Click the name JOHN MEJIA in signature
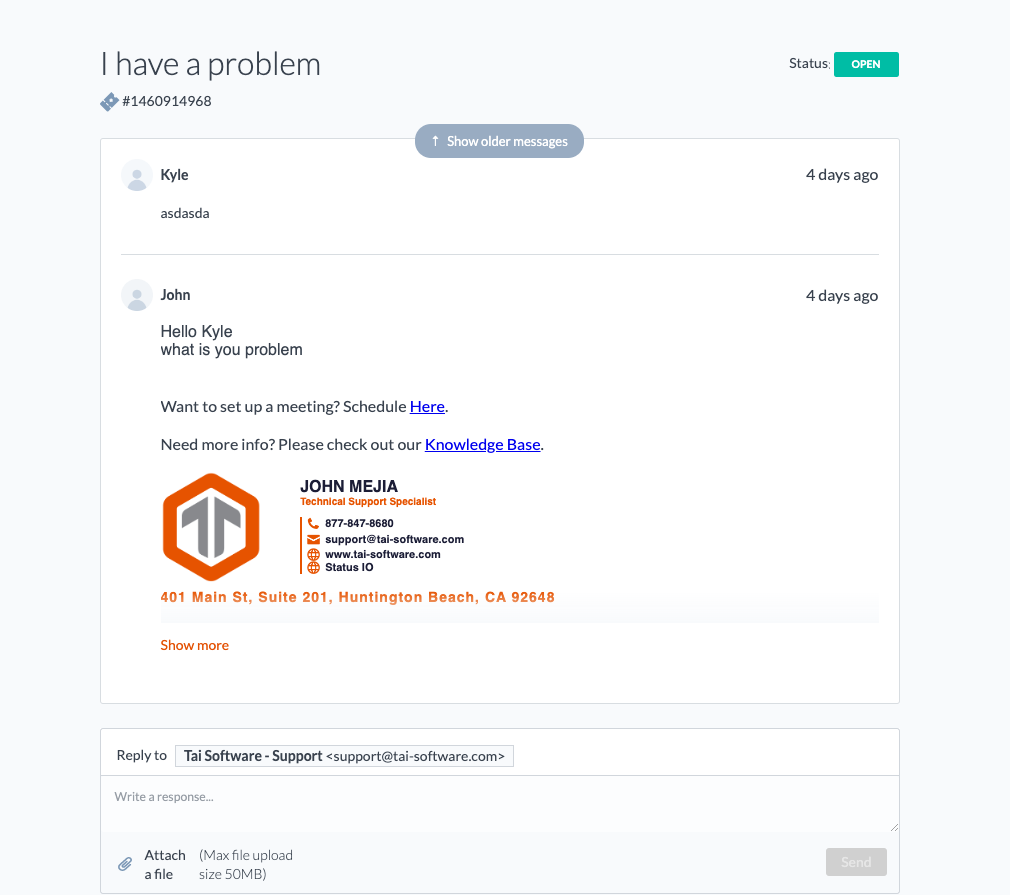1010x895 pixels. [349, 486]
